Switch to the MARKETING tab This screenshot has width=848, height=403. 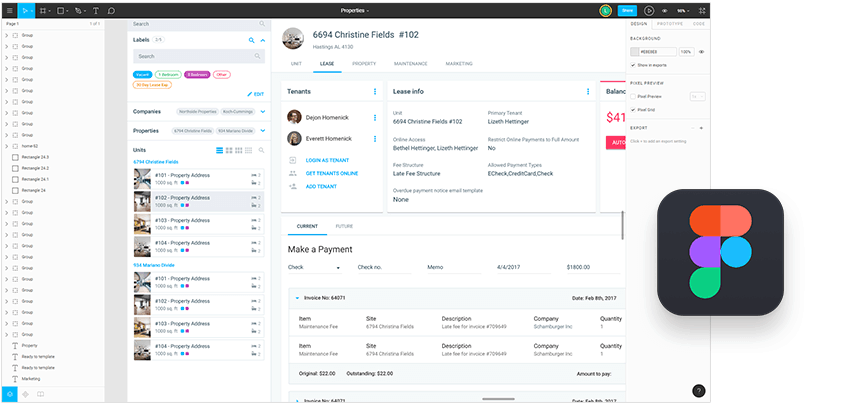pyautogui.click(x=459, y=64)
